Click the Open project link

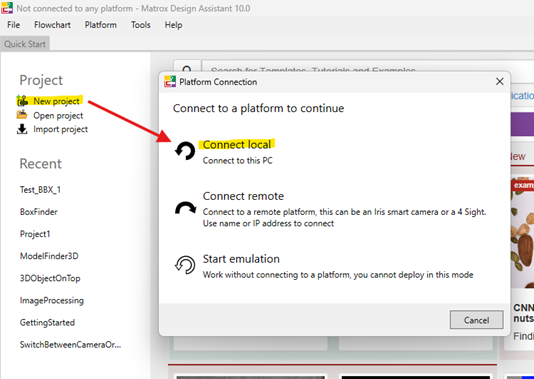coord(58,115)
